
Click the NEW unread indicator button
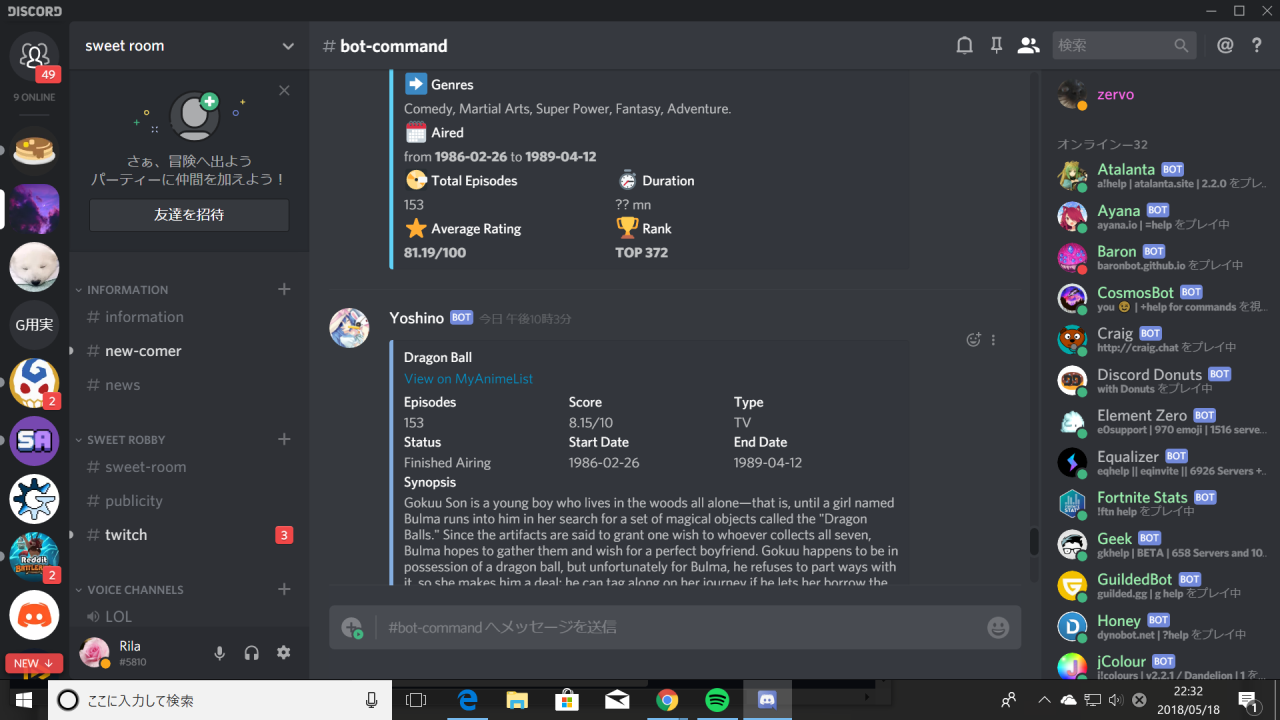[x=34, y=663]
